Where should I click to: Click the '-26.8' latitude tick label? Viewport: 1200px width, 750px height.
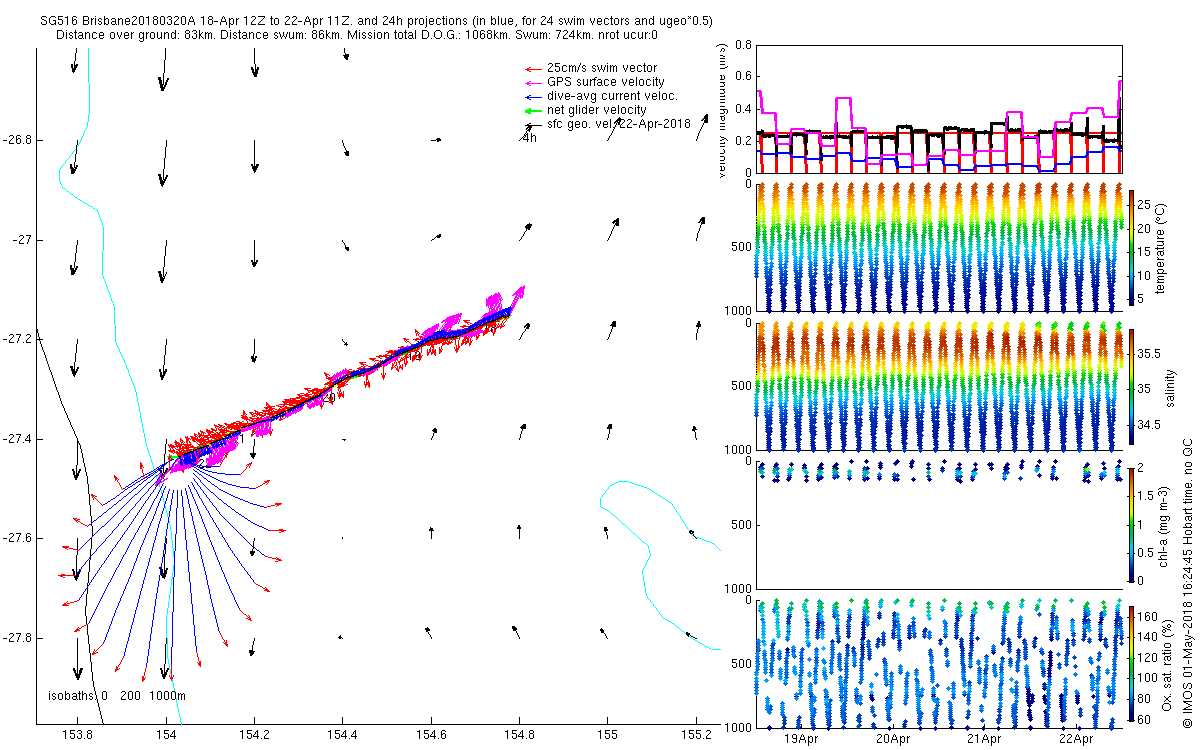click(17, 140)
